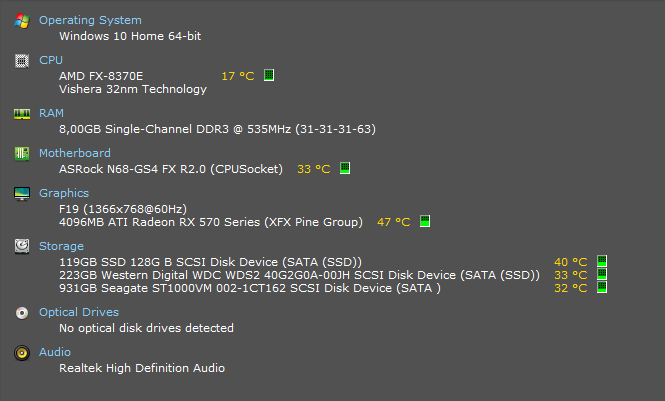Select the Western Digital WDS240G2G0A drive entry

click(x=299, y=275)
